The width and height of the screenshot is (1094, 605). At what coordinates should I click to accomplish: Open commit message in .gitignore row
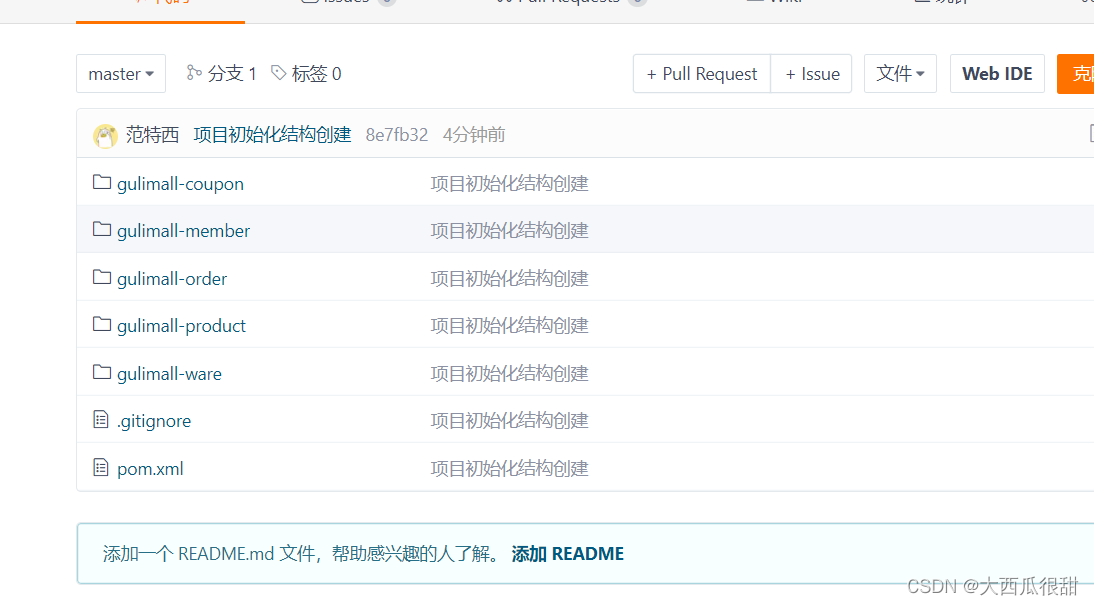tap(509, 421)
